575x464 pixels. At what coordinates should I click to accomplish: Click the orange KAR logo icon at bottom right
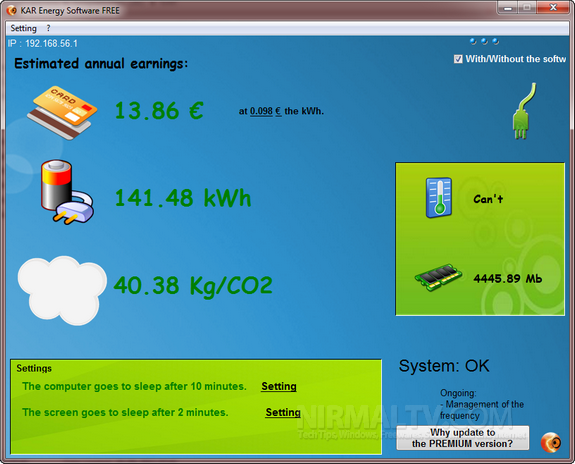click(551, 442)
